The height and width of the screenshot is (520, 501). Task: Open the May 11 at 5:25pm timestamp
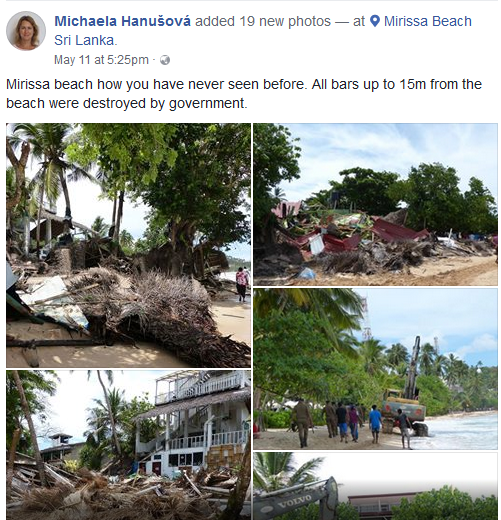click(x=101, y=60)
